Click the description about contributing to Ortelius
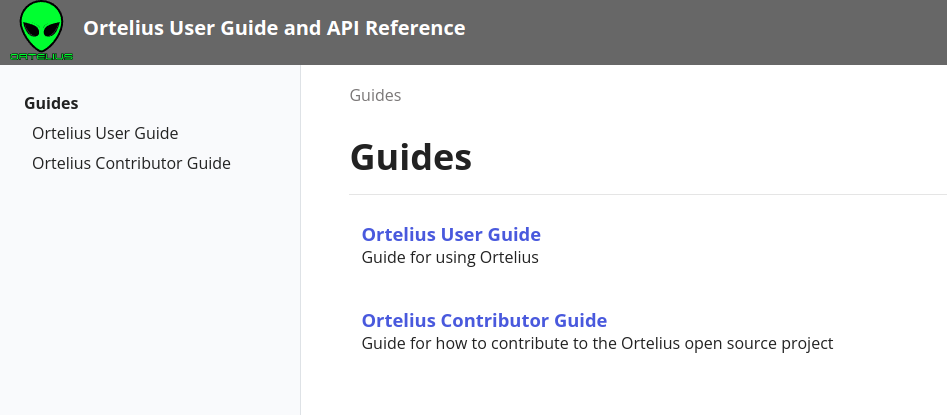This screenshot has width=947, height=415. pos(597,343)
